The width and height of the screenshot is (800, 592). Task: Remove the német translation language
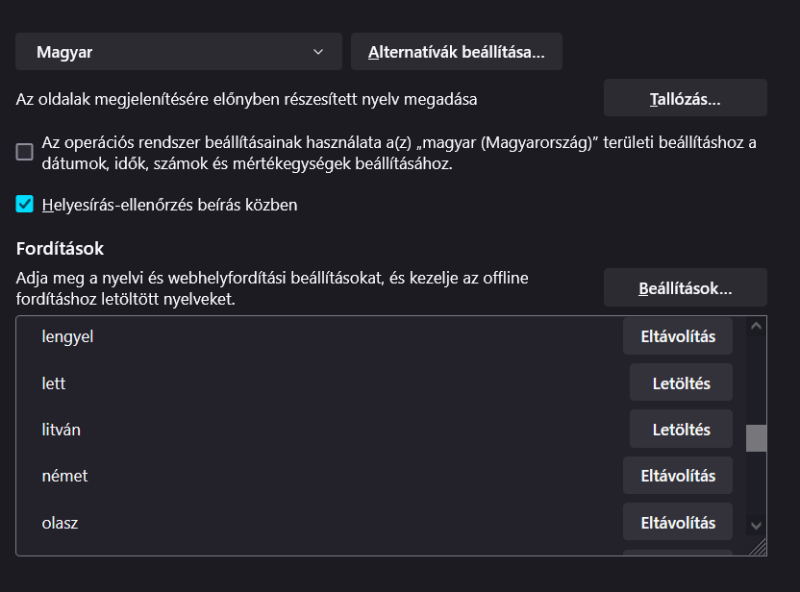pyautogui.click(x=677, y=476)
